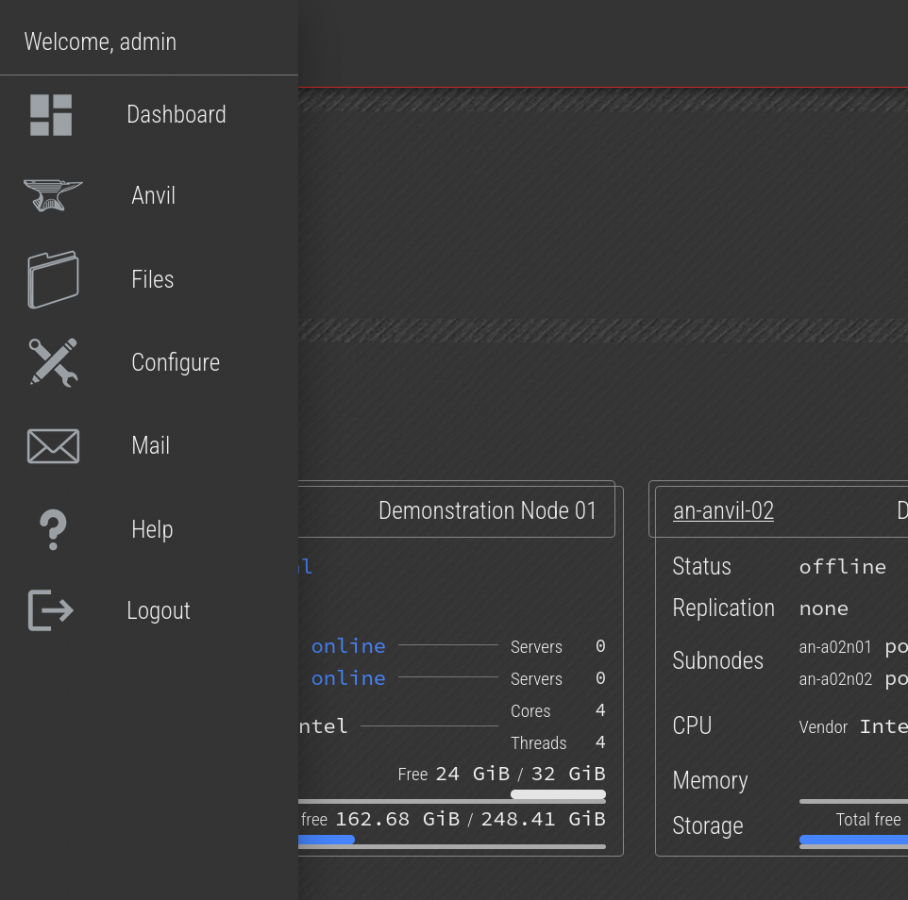908x900 pixels.
Task: Click the "offline" status value
Action: pos(842,567)
